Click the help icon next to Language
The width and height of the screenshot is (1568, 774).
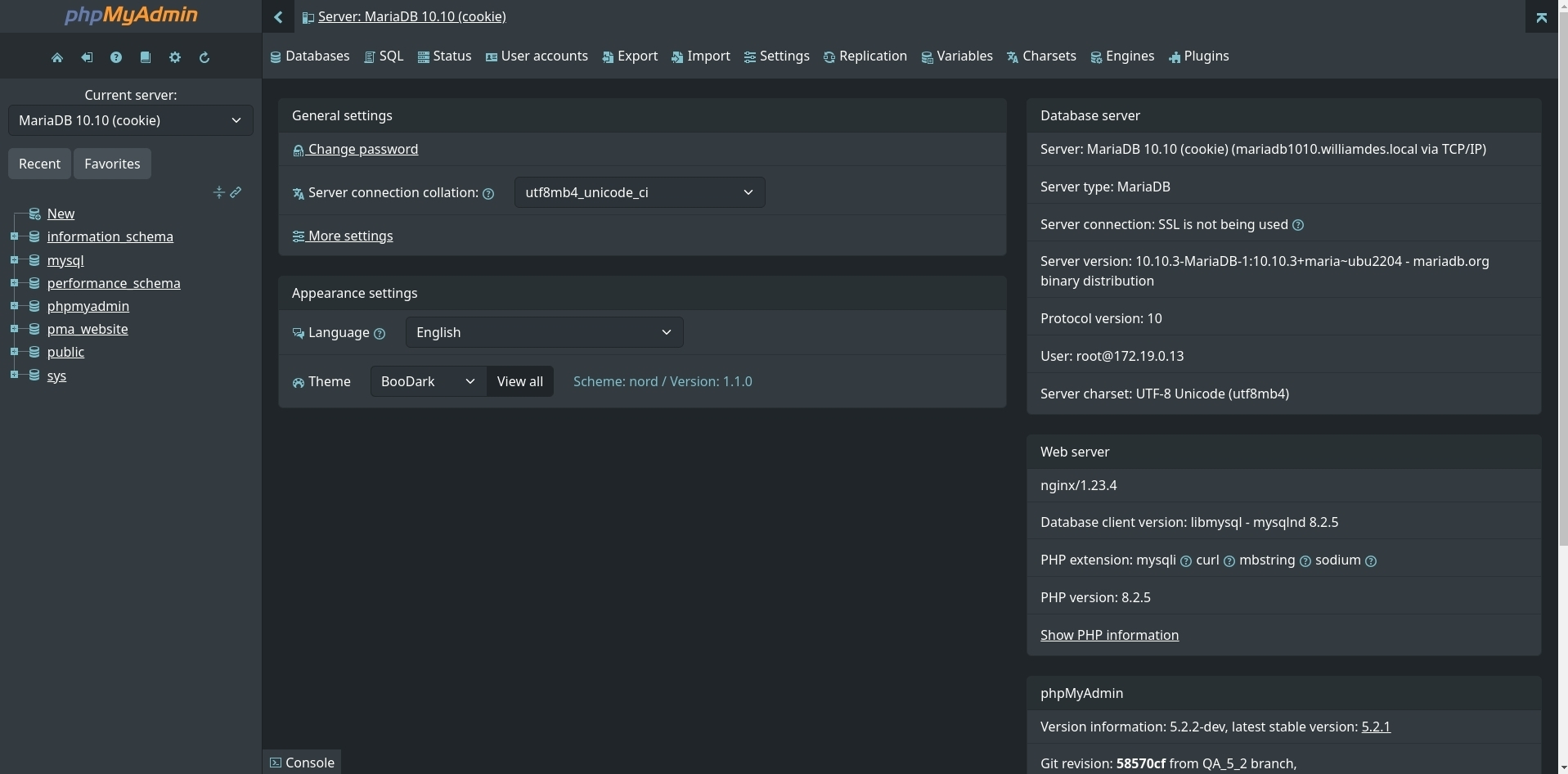coord(380,334)
